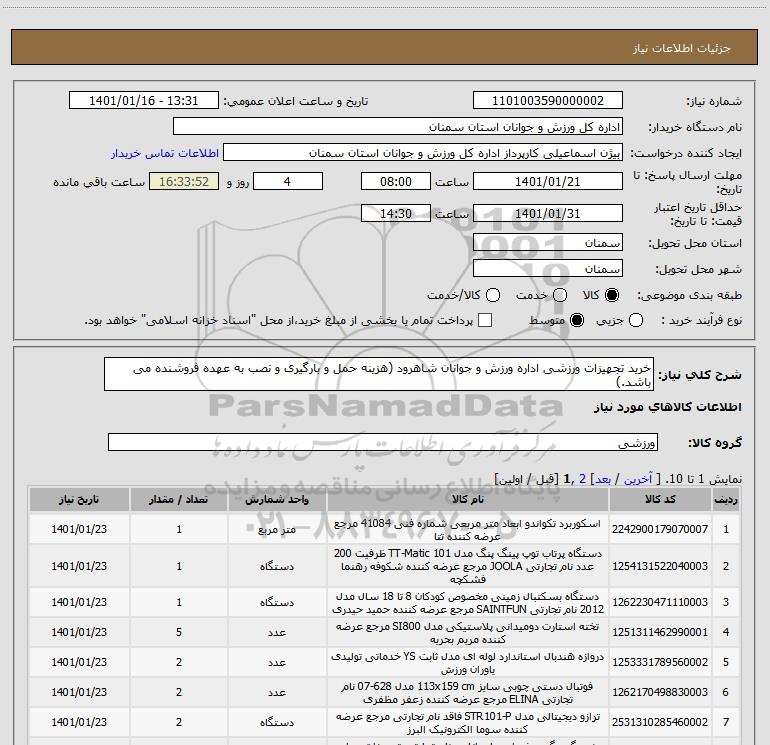Click the ردیف column header
The width and height of the screenshot is (770, 745).
[x=726, y=499]
